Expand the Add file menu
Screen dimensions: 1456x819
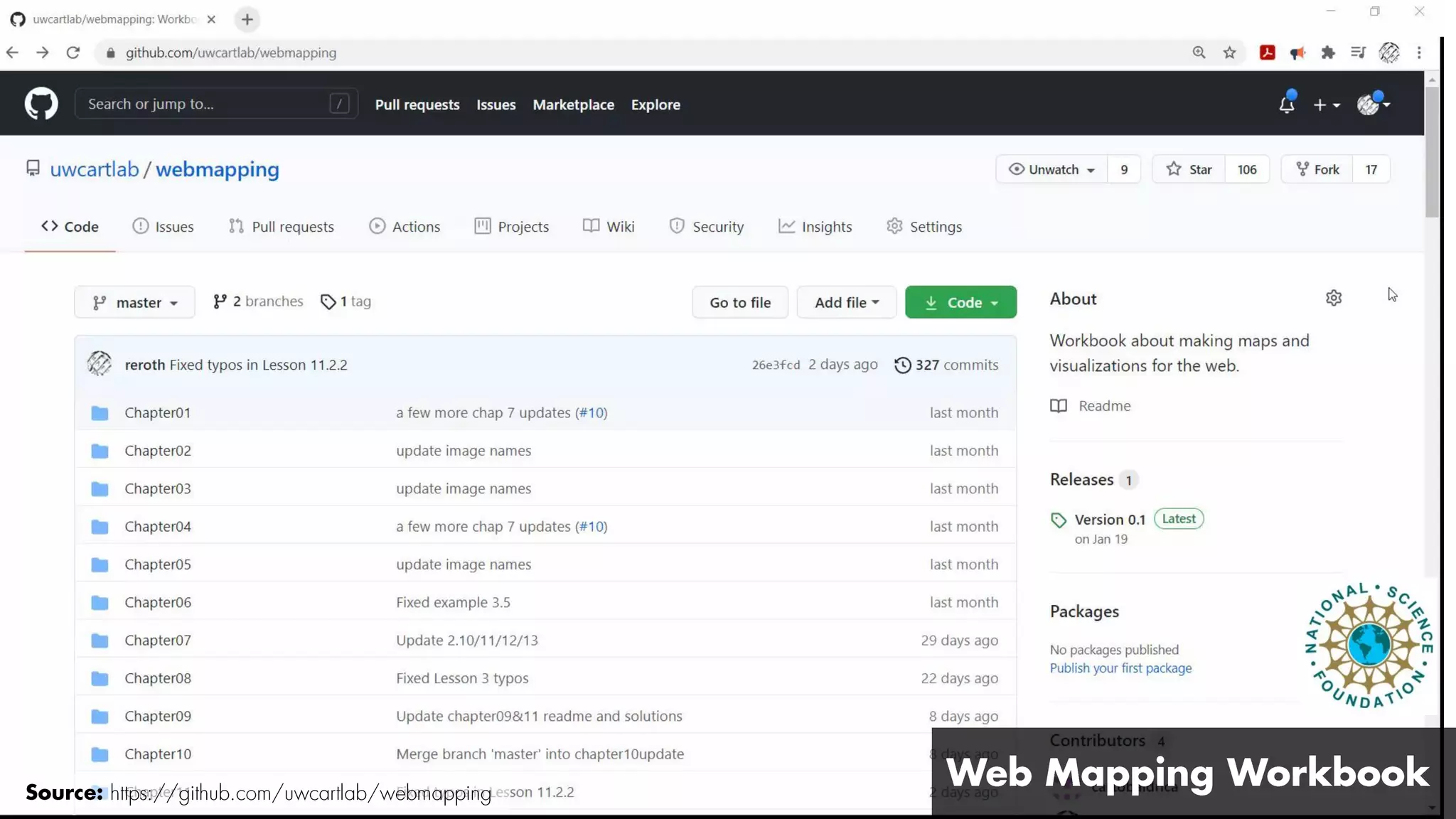coord(846,302)
